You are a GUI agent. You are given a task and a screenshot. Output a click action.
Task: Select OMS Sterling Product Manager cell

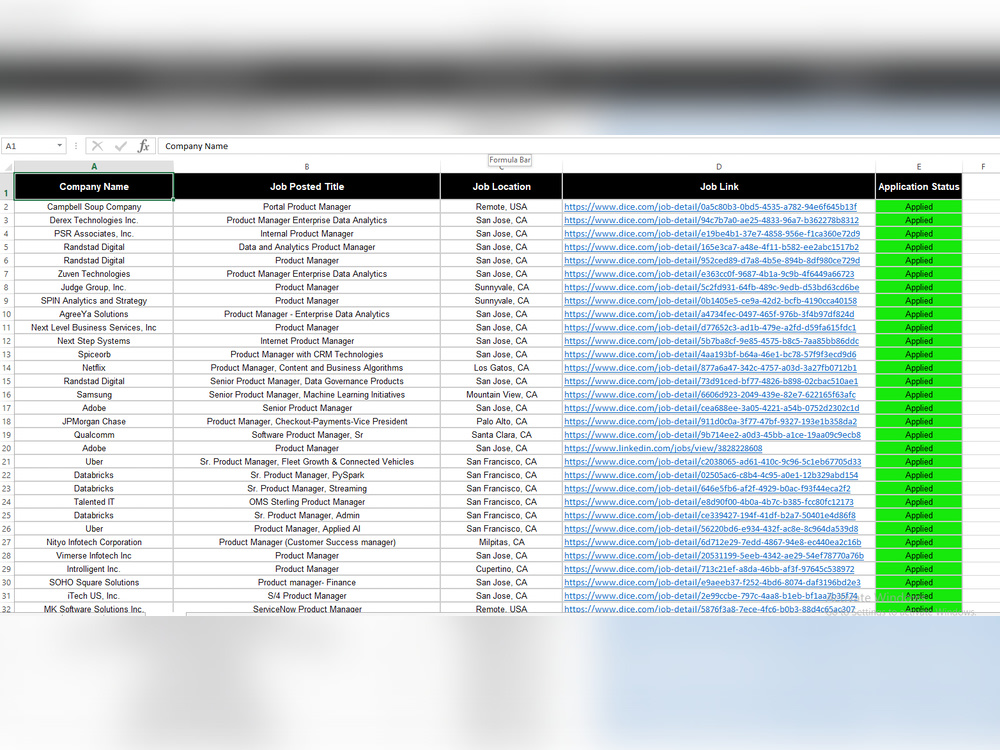307,502
